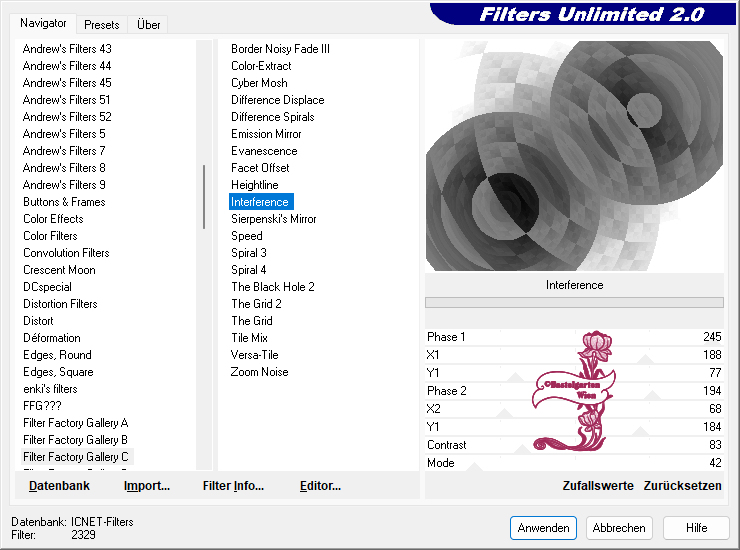Adjust the Mode slider
740x550 pixels.
(574, 463)
